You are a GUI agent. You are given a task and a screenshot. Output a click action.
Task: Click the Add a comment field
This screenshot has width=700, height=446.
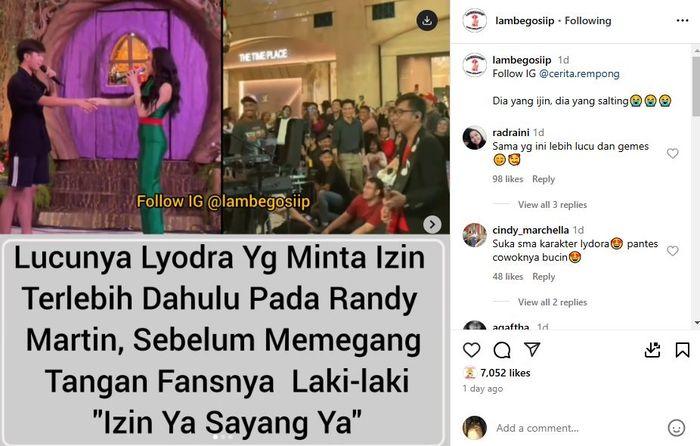[x=577, y=428]
